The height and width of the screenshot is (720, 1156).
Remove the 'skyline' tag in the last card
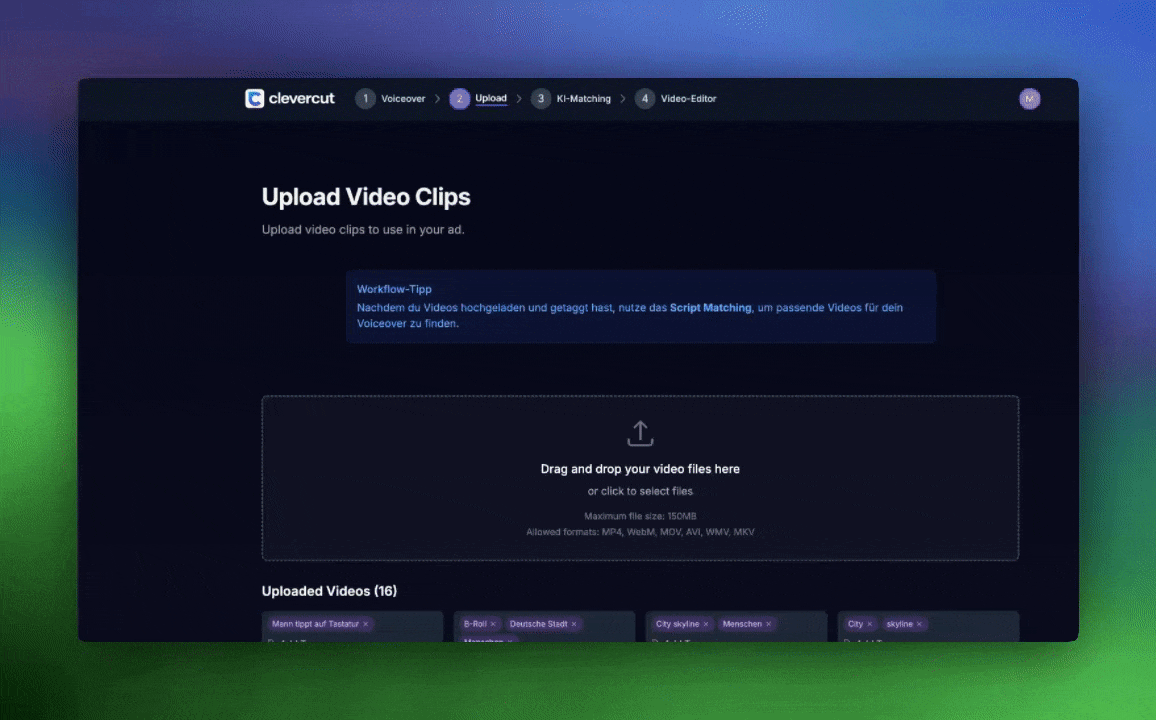[919, 624]
